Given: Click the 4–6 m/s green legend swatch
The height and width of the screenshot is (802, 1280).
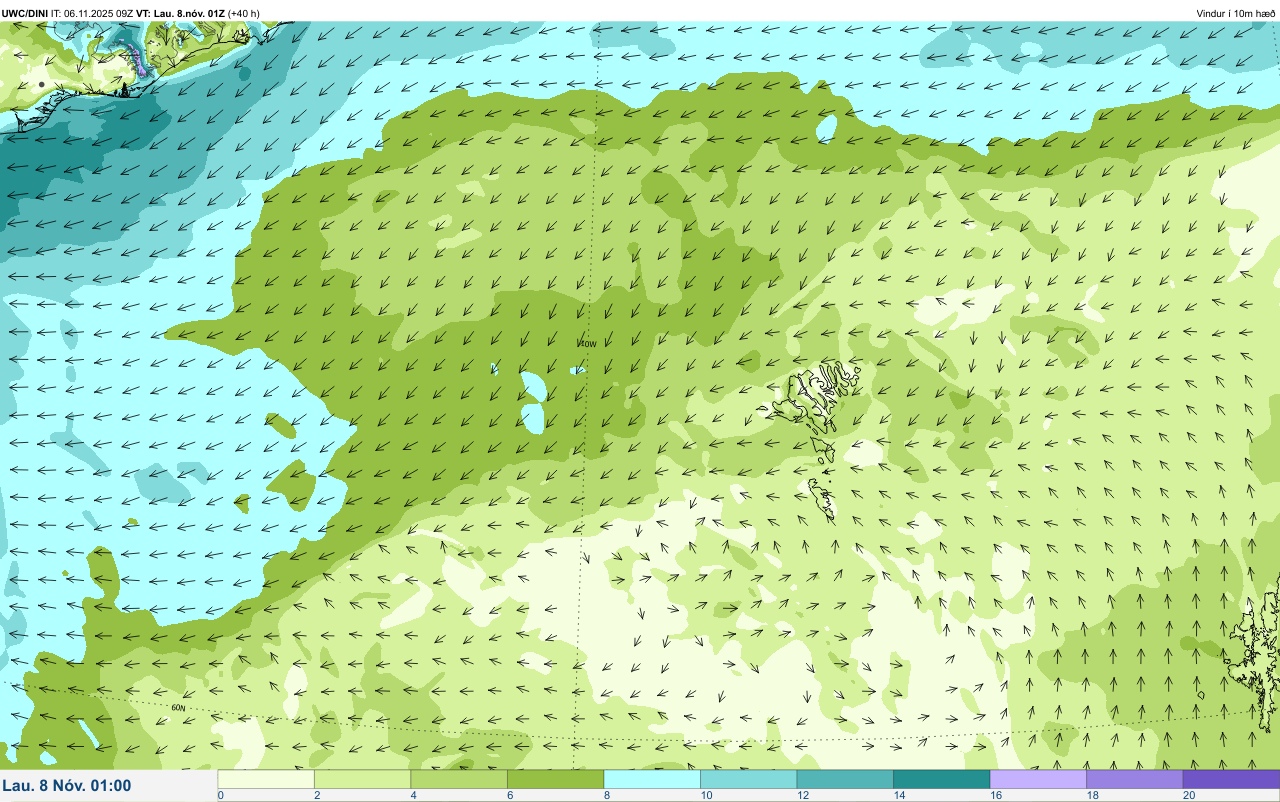Looking at the screenshot, I should coord(459,779).
